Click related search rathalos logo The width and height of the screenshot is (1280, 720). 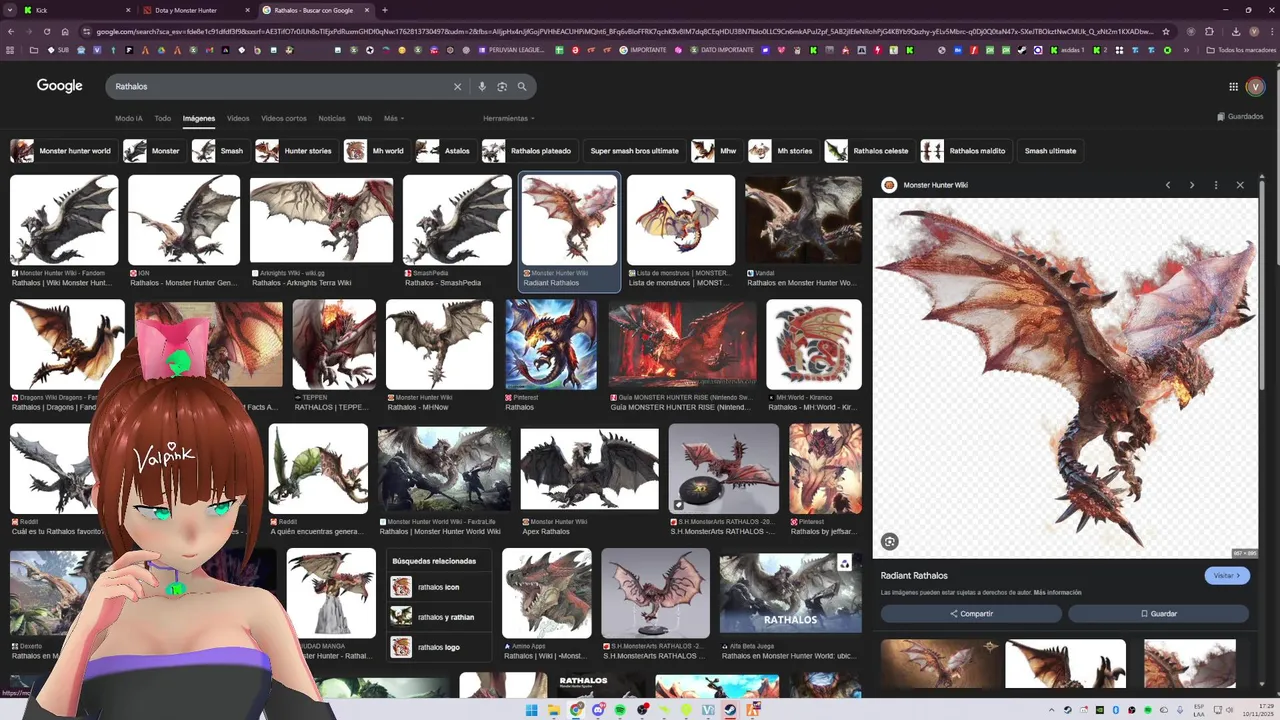click(x=438, y=647)
